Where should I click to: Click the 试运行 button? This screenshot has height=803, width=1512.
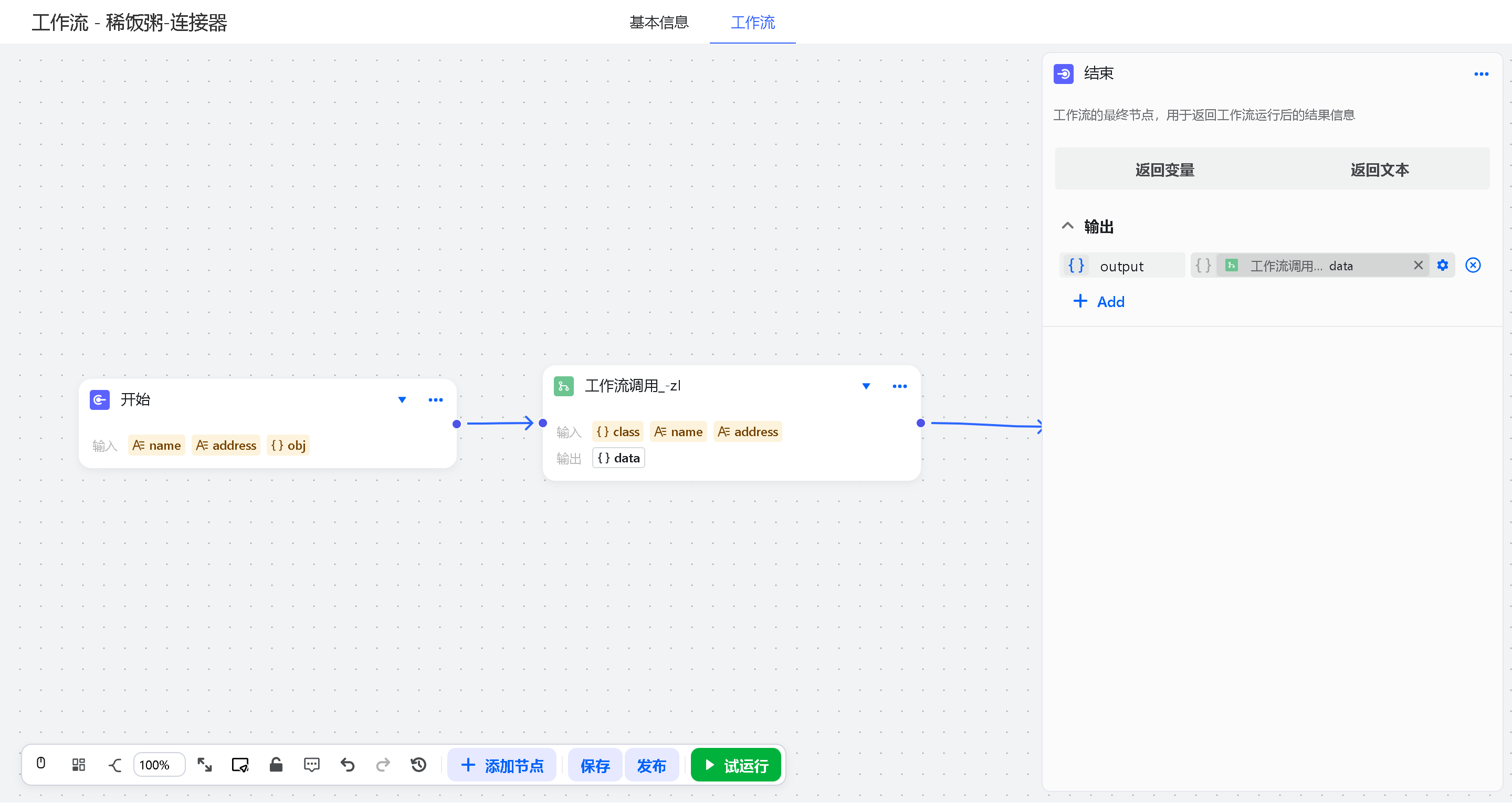[736, 765]
